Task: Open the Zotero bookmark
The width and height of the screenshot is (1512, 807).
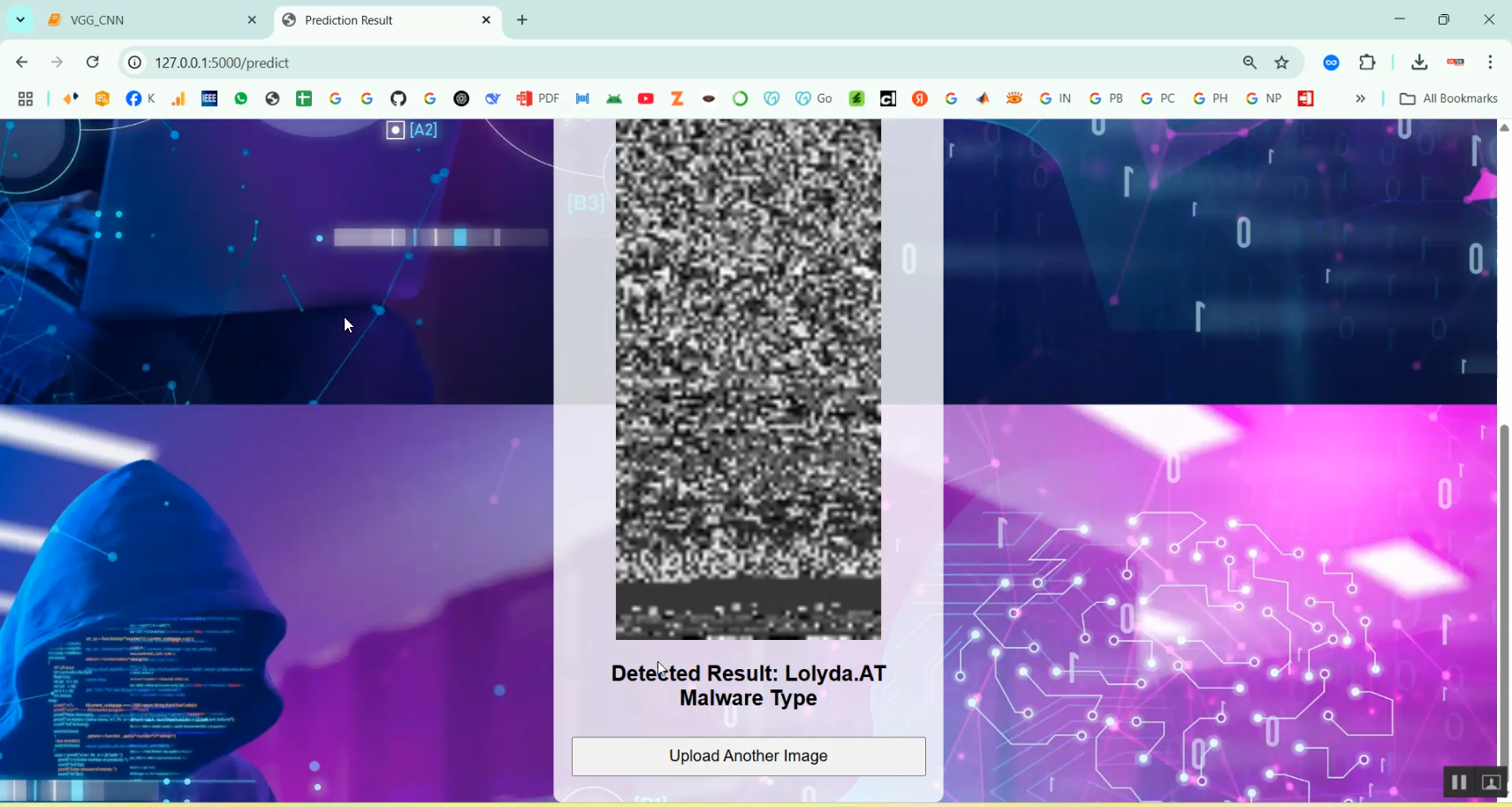Action: click(x=677, y=98)
